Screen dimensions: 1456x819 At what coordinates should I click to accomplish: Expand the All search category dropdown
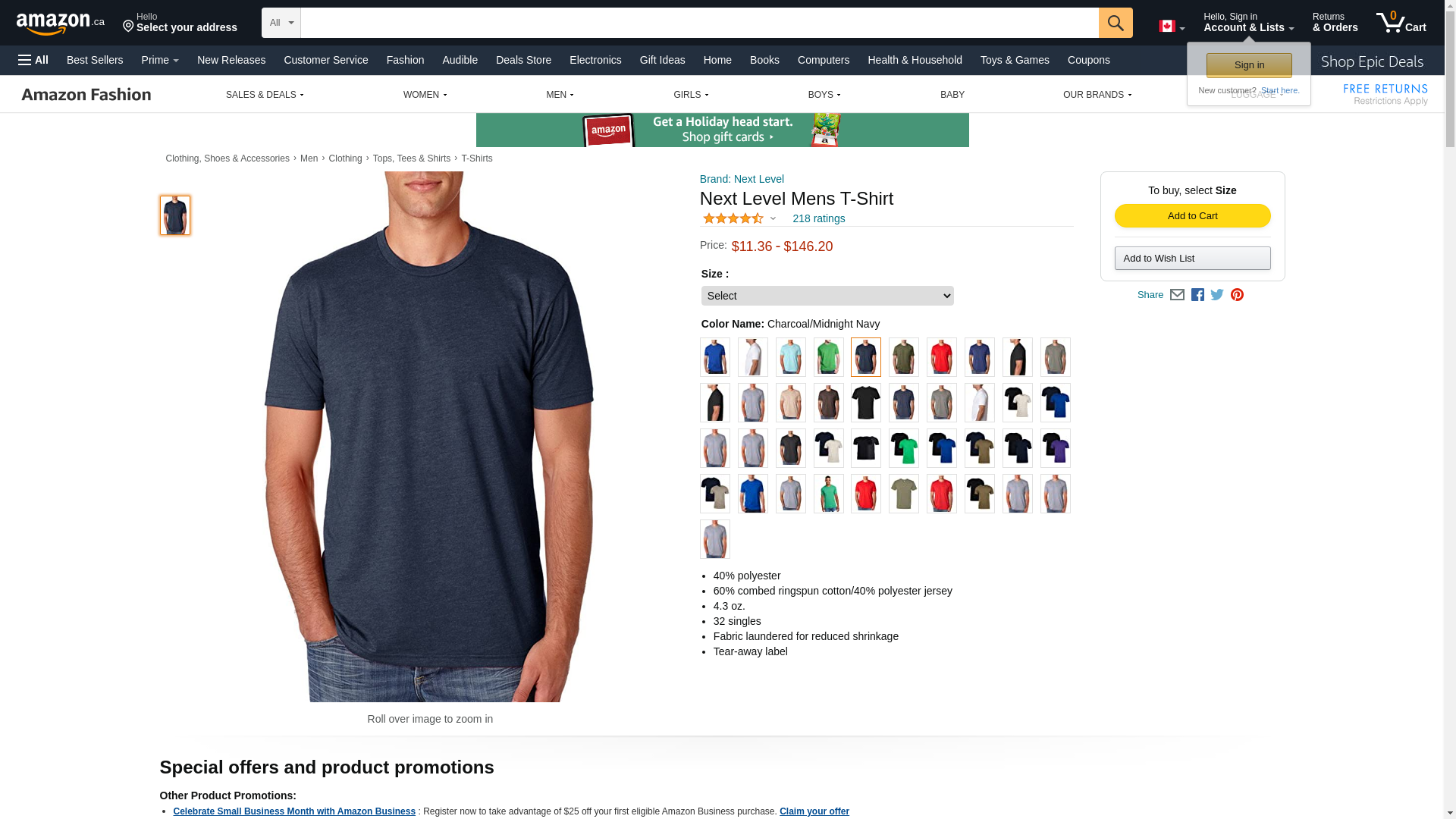[x=281, y=23]
